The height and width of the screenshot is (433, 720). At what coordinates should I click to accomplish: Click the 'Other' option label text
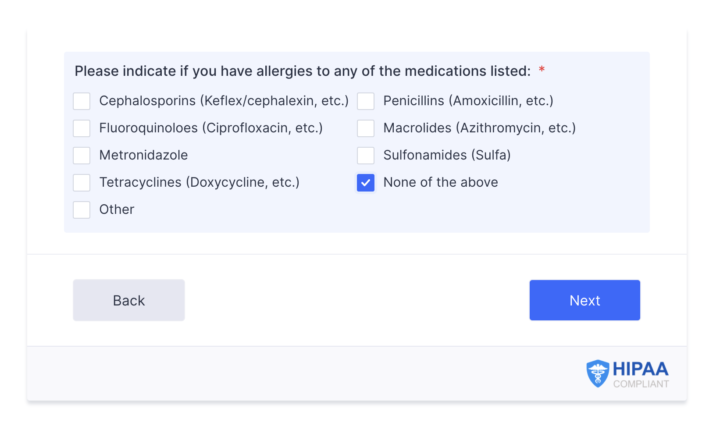click(x=117, y=209)
